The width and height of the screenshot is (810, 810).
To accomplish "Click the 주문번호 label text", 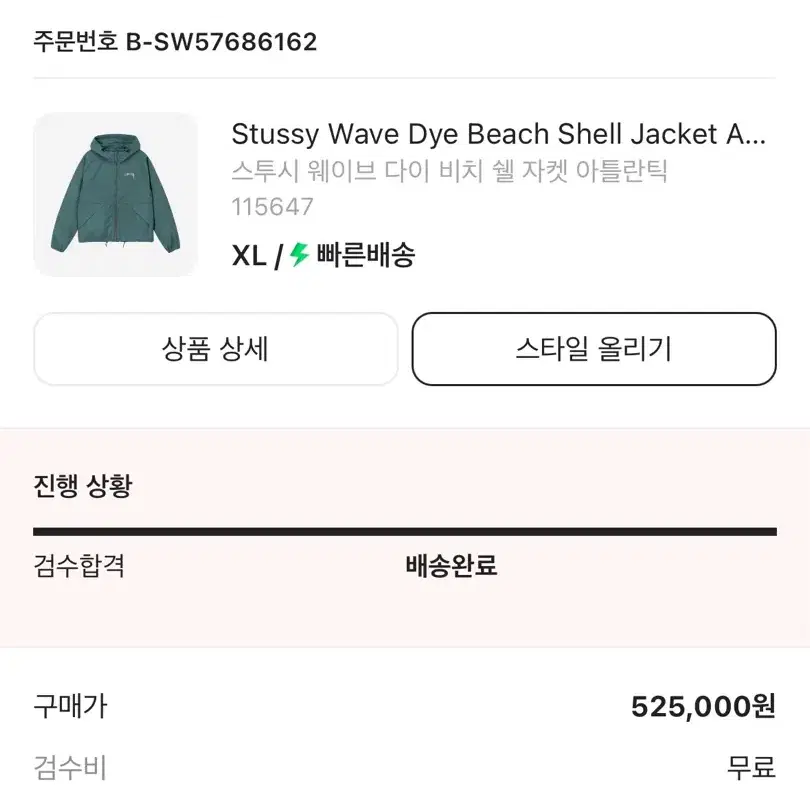I will (x=76, y=41).
